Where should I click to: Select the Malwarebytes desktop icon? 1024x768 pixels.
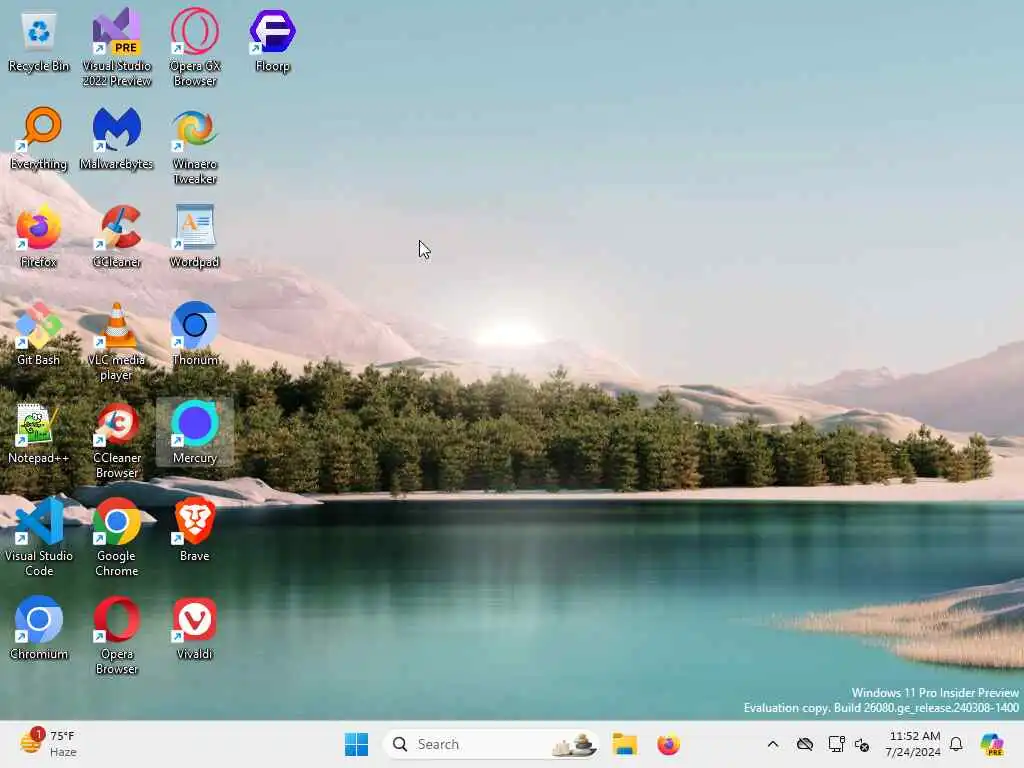[116, 139]
